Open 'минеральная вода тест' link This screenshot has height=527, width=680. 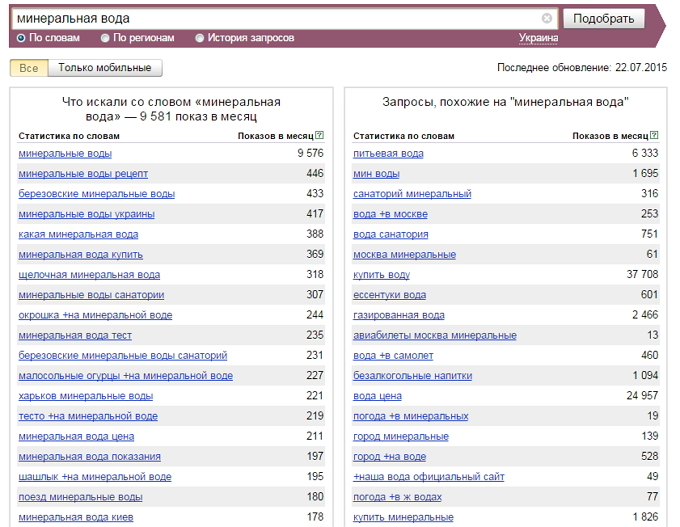pyautogui.click(x=75, y=336)
